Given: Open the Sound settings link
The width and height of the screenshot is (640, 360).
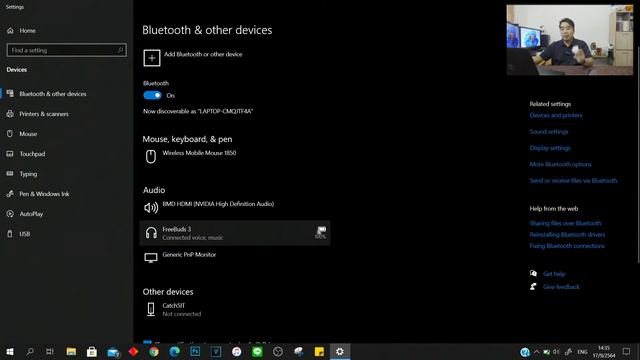Looking at the screenshot, I should tap(549, 132).
